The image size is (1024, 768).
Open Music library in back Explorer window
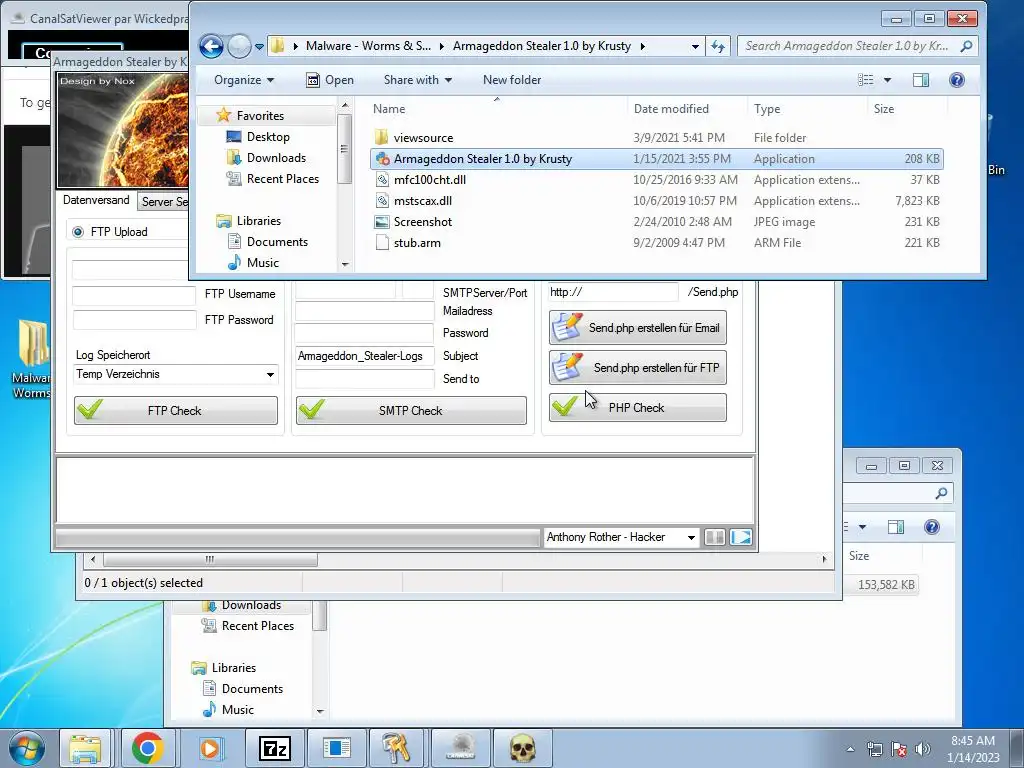[x=238, y=709]
